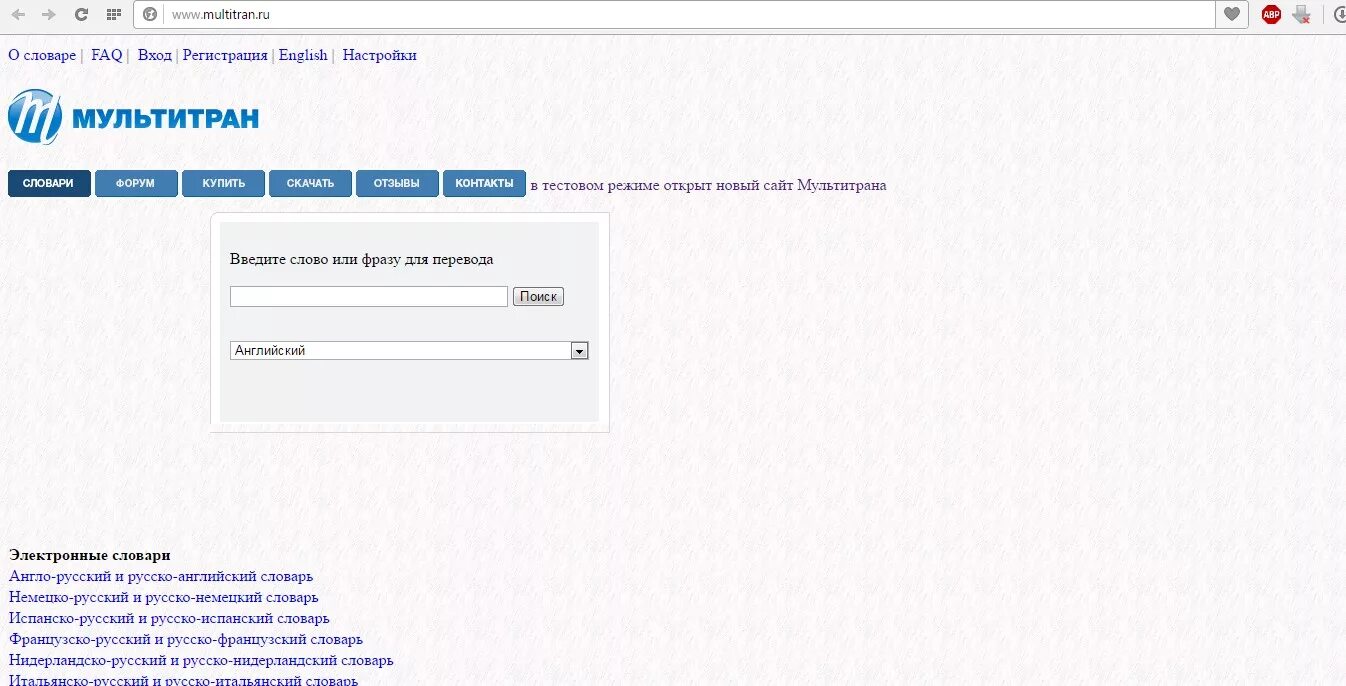Open Нидерландско-русский и русско-нидерландский словарь

[x=201, y=661]
